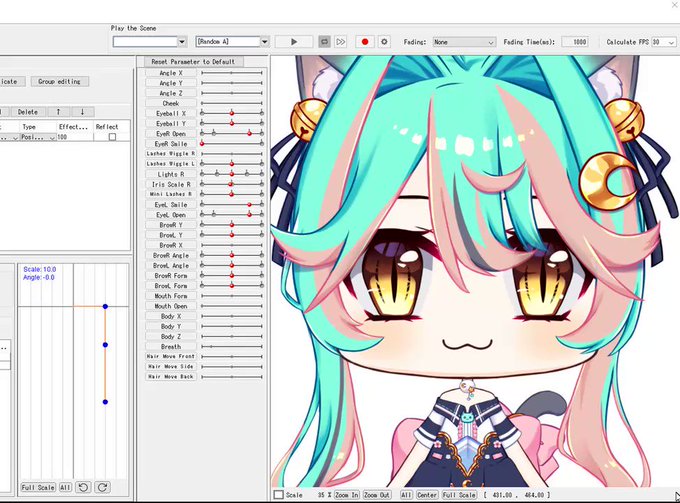Select the Body X parameter label
The height and width of the screenshot is (503, 680).
(x=171, y=316)
